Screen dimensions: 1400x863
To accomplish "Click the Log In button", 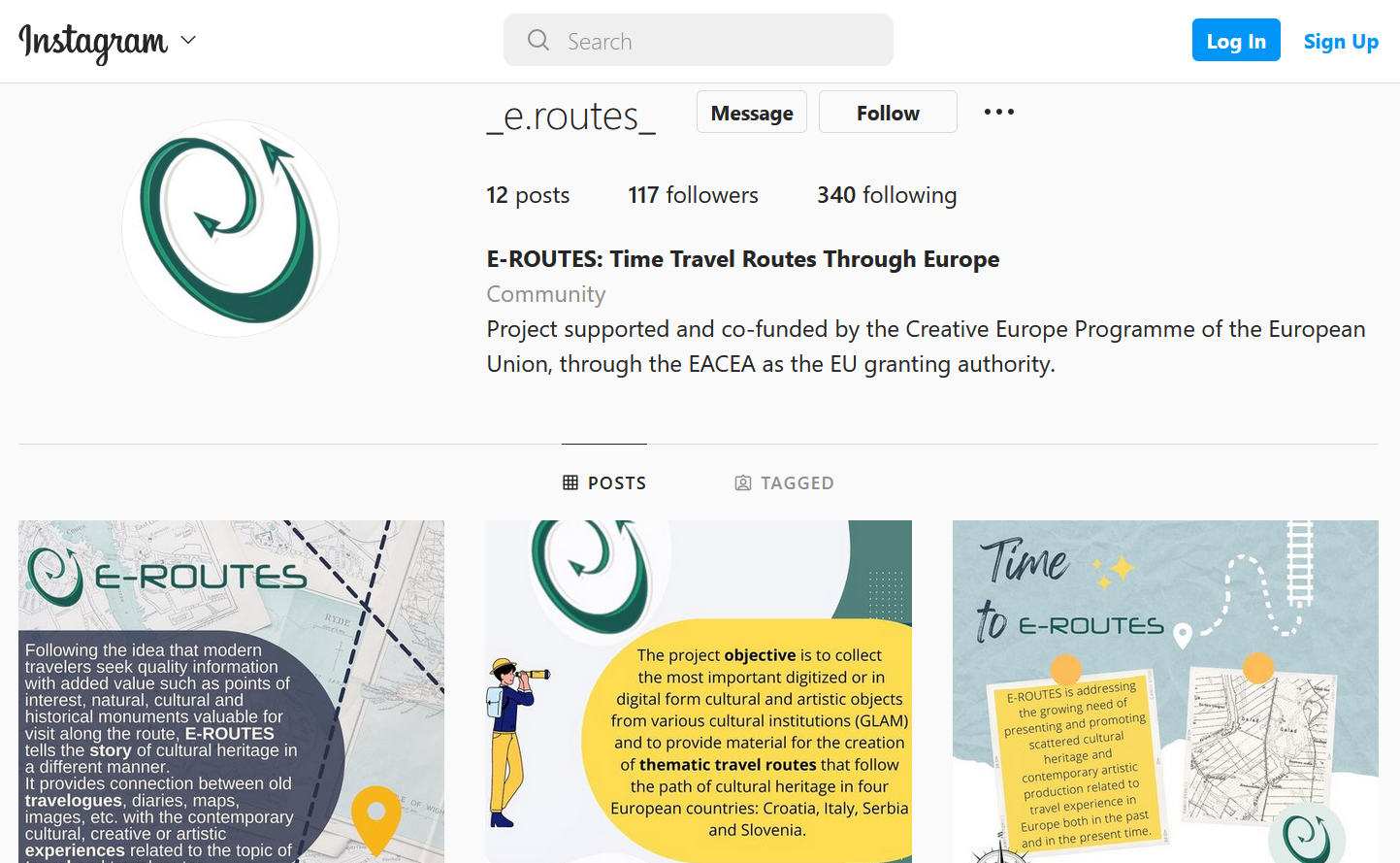I will [1236, 40].
